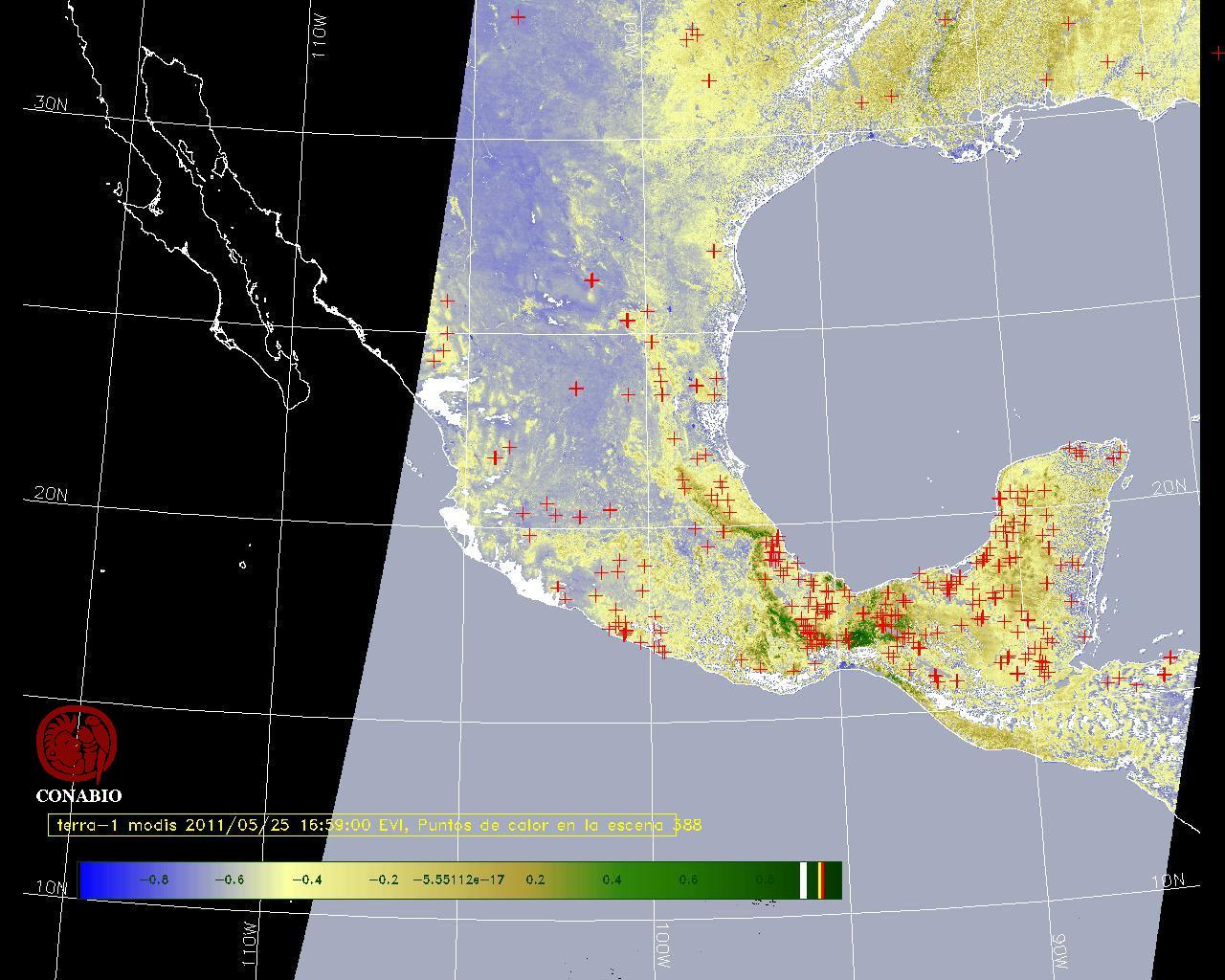This screenshot has width=1225, height=980.
Task: Click the CONABIO text label
Action: pyautogui.click(x=78, y=795)
